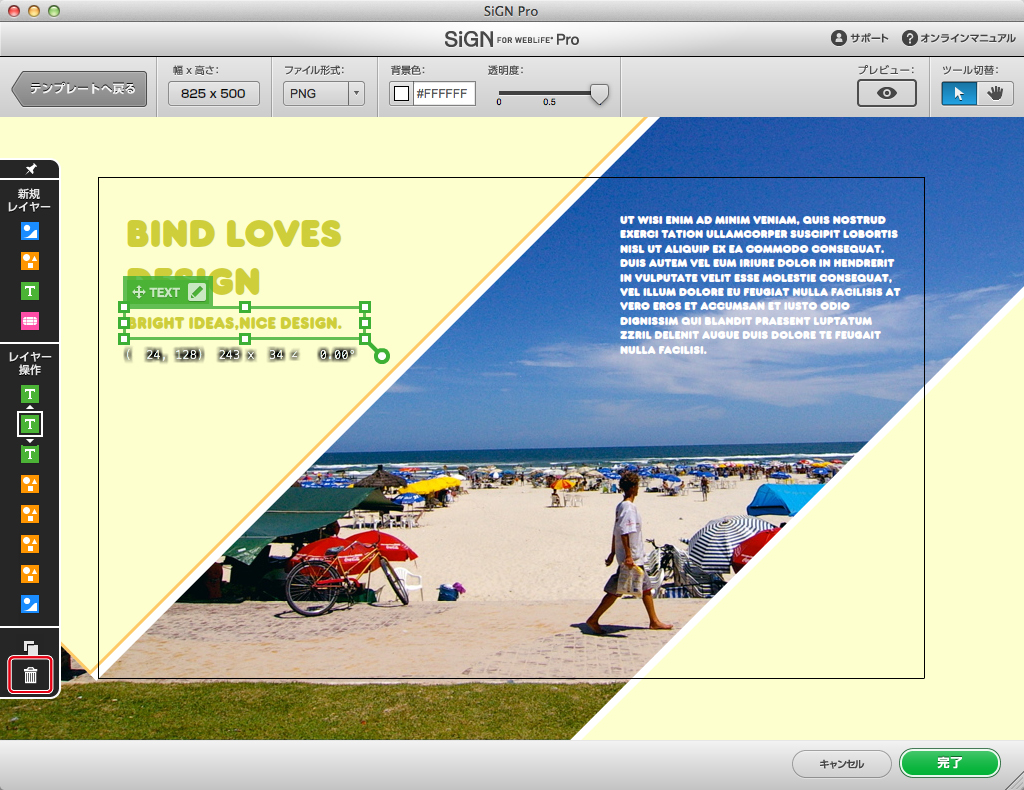The height and width of the screenshot is (790, 1024).
Task: Click the キャンセル button
Action: (841, 763)
